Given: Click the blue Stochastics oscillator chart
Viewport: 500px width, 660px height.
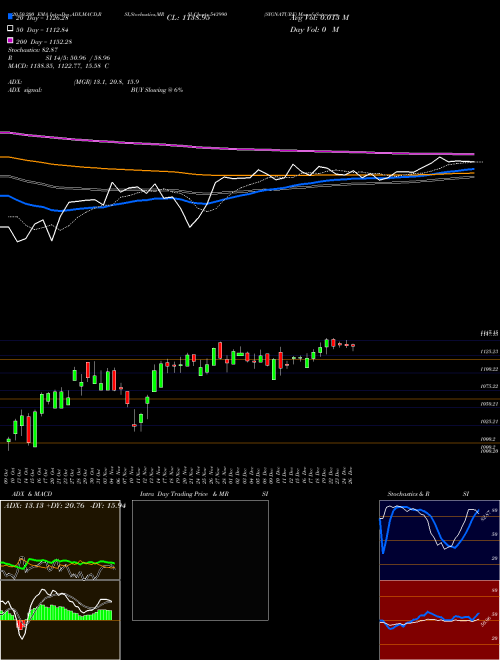Looking at the screenshot, I should pos(439,540).
